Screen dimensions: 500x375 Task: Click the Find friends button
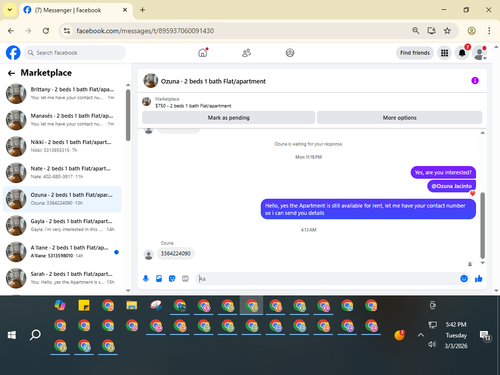(x=415, y=53)
